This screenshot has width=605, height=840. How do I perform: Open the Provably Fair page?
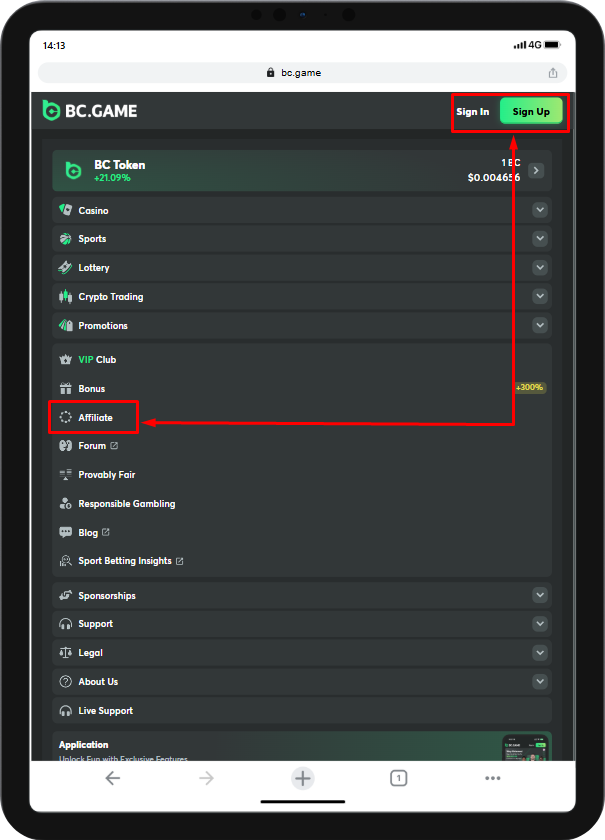click(107, 475)
